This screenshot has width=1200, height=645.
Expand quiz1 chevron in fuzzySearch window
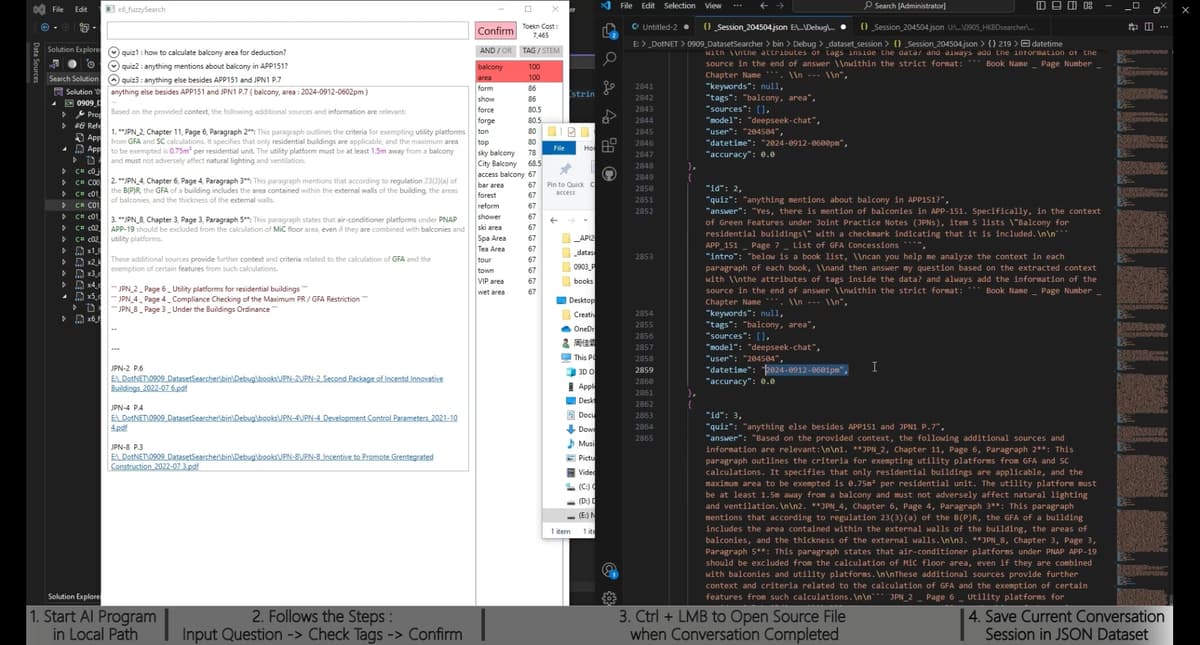pyautogui.click(x=113, y=53)
